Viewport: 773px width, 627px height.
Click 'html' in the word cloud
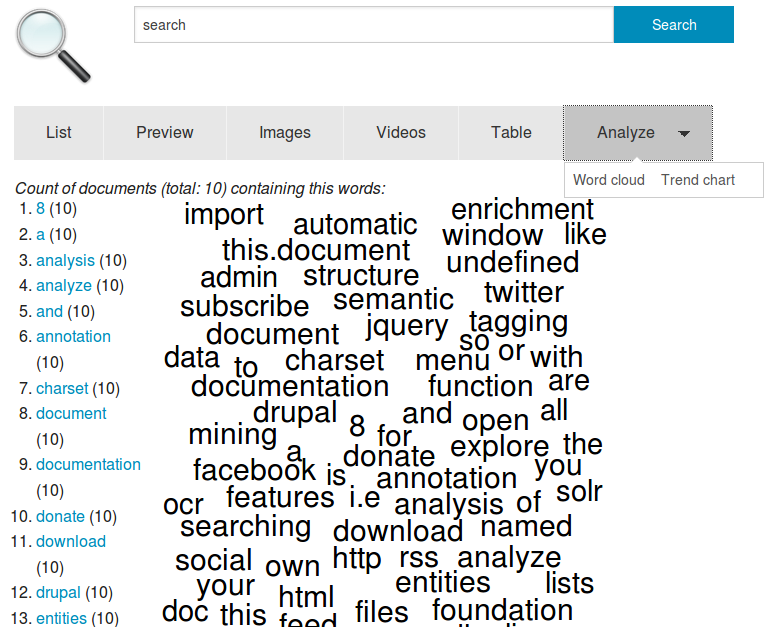coord(306,596)
